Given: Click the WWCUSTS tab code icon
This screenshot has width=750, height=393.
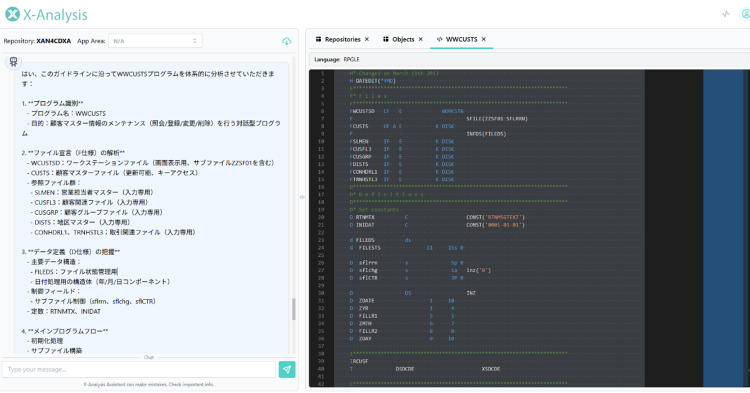Looking at the screenshot, I should pyautogui.click(x=440, y=39).
